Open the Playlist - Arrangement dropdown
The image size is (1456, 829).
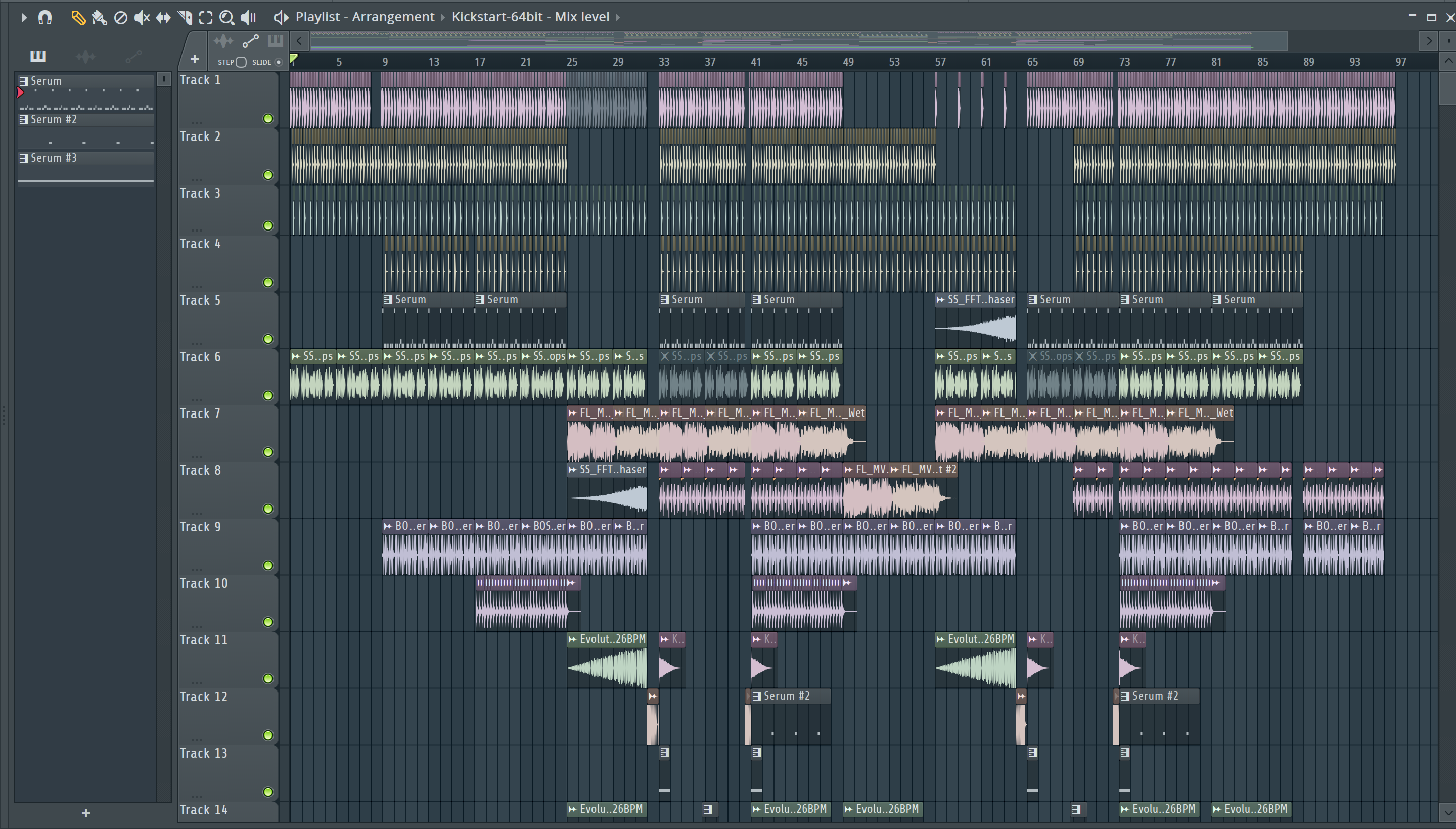point(365,17)
